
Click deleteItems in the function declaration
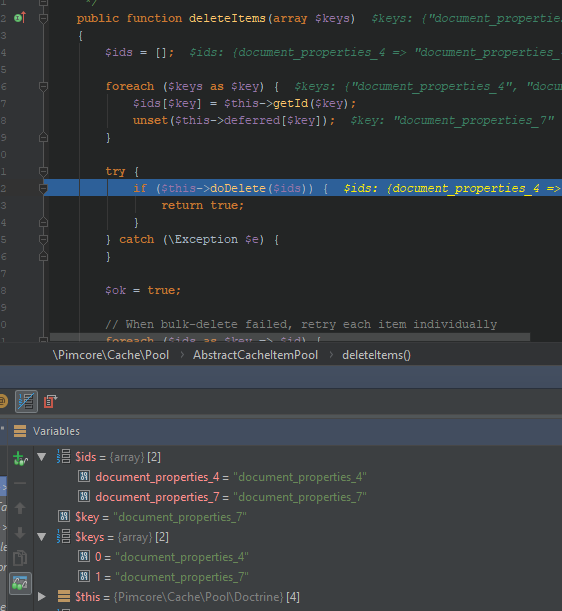click(227, 18)
